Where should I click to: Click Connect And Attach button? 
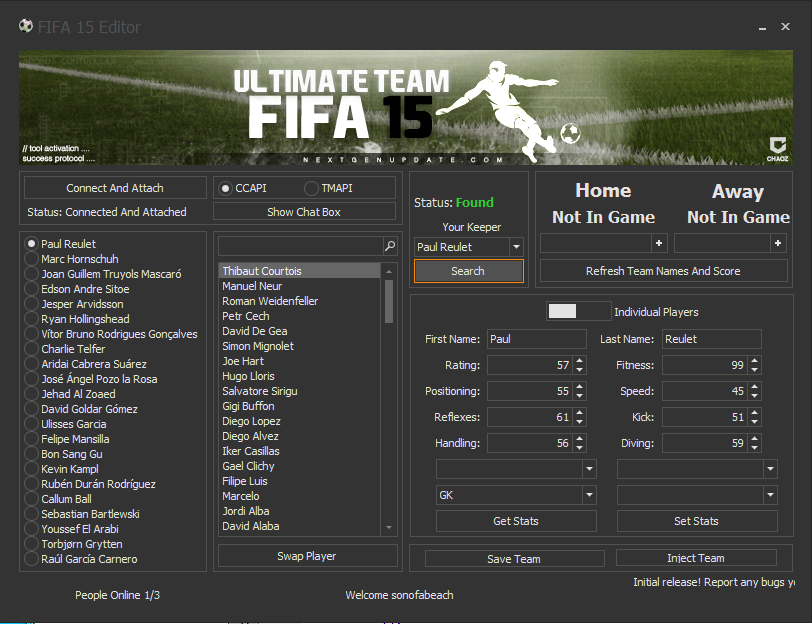coord(115,188)
